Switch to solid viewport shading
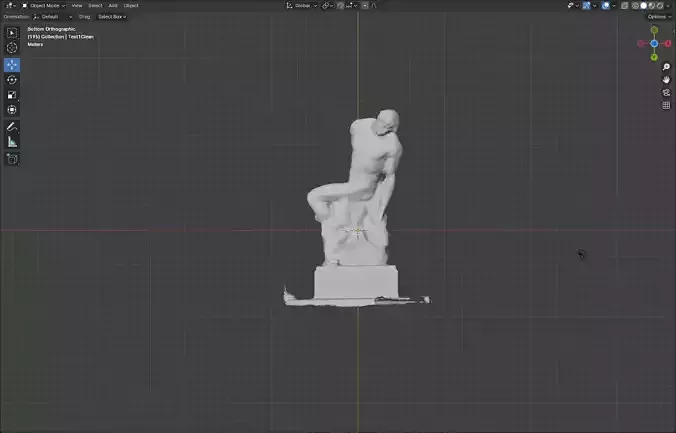Viewport: 676px width, 433px height. pos(644,6)
